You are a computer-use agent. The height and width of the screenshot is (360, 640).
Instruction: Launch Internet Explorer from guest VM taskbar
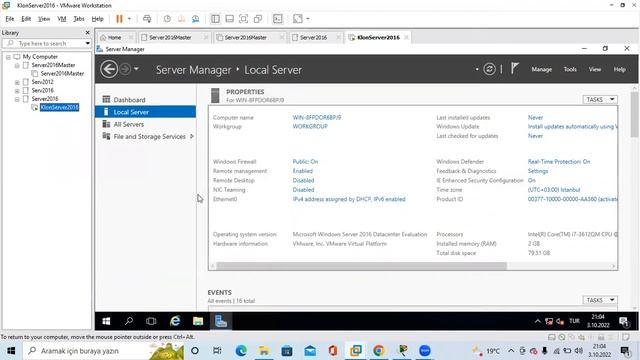(x=175, y=321)
